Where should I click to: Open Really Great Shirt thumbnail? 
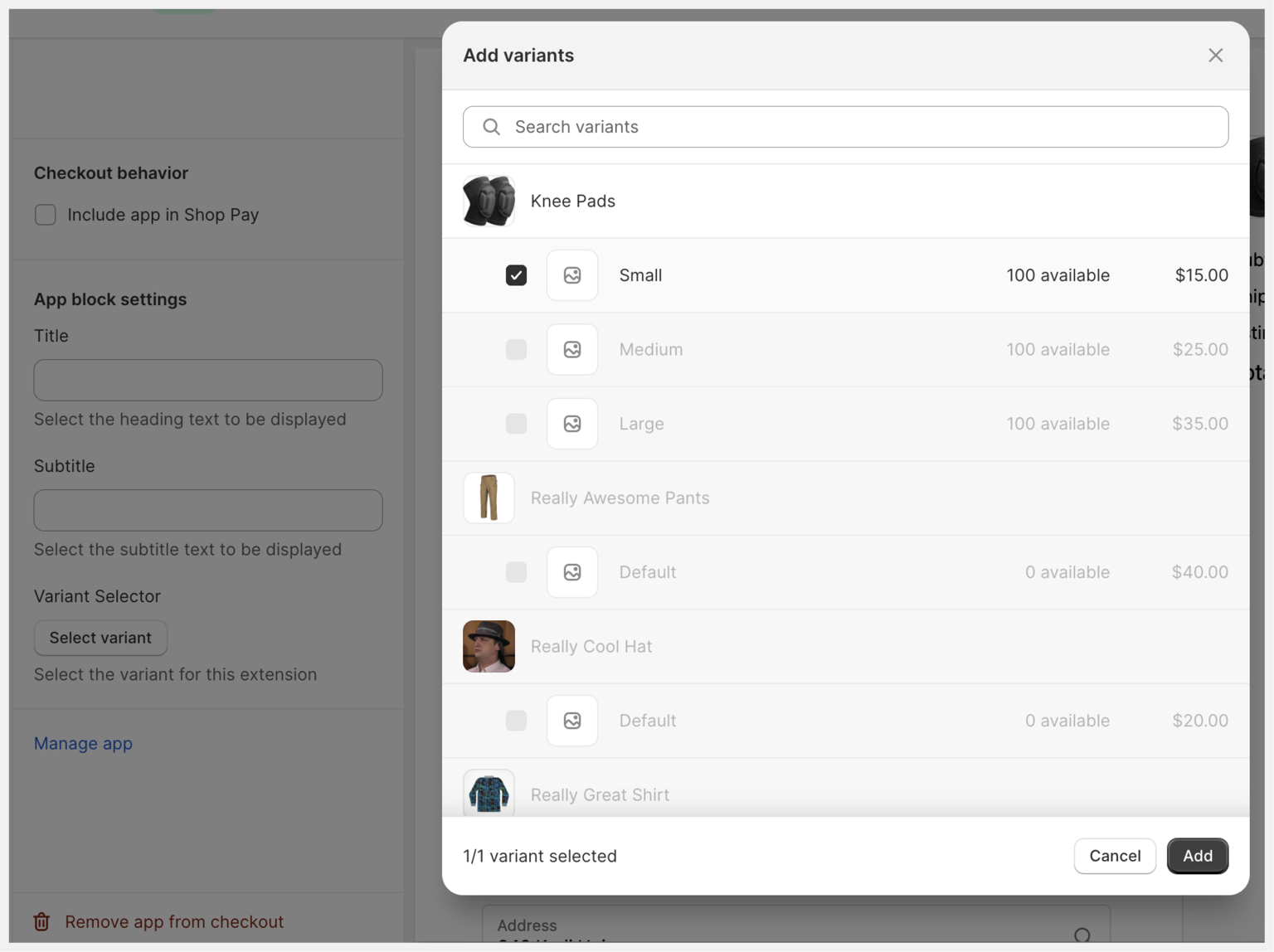[x=489, y=793]
